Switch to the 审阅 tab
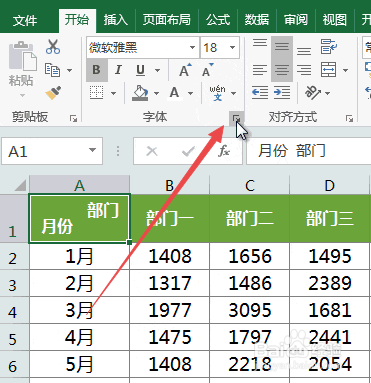Image resolution: width=371 pixels, height=383 pixels. tap(296, 20)
